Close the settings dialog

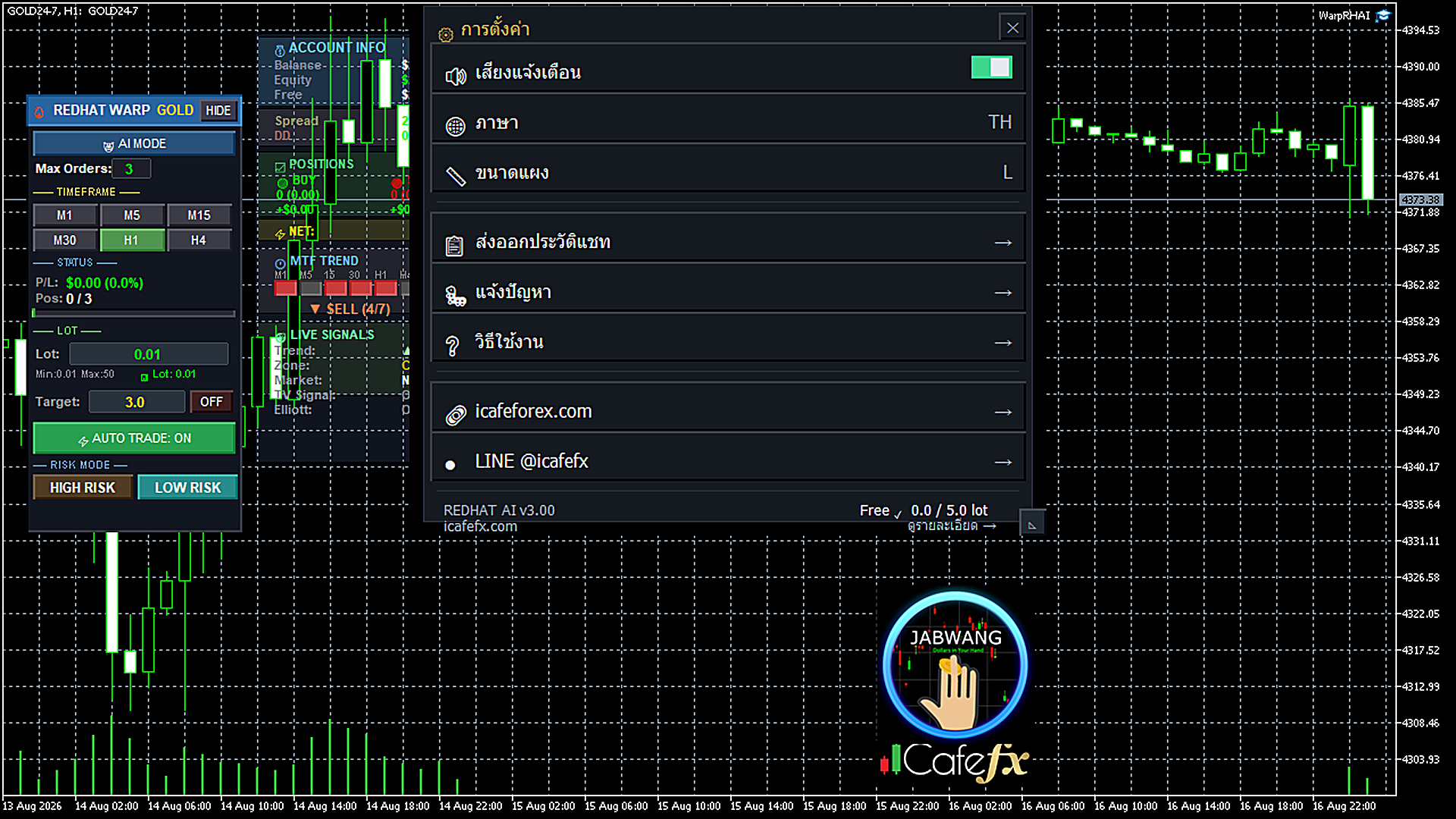tap(1012, 28)
